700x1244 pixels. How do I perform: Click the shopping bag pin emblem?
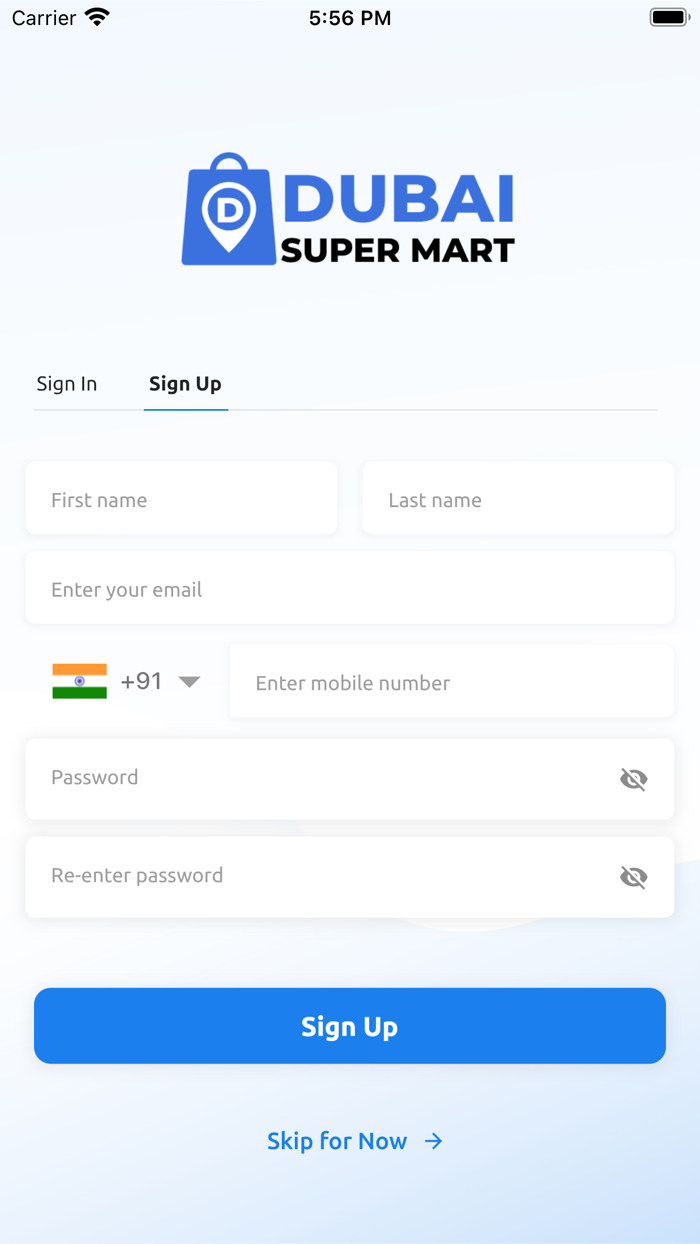coord(228,210)
